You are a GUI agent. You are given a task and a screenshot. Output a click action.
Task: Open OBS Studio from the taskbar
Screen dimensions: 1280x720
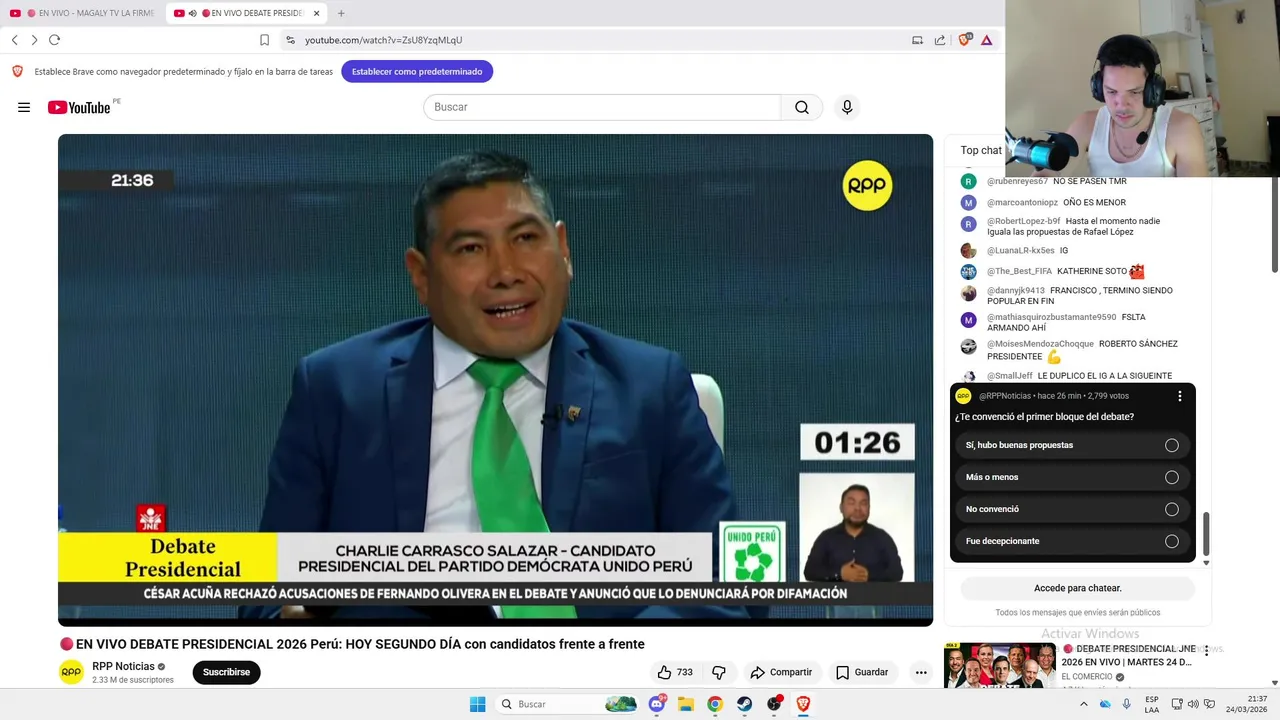coord(774,704)
